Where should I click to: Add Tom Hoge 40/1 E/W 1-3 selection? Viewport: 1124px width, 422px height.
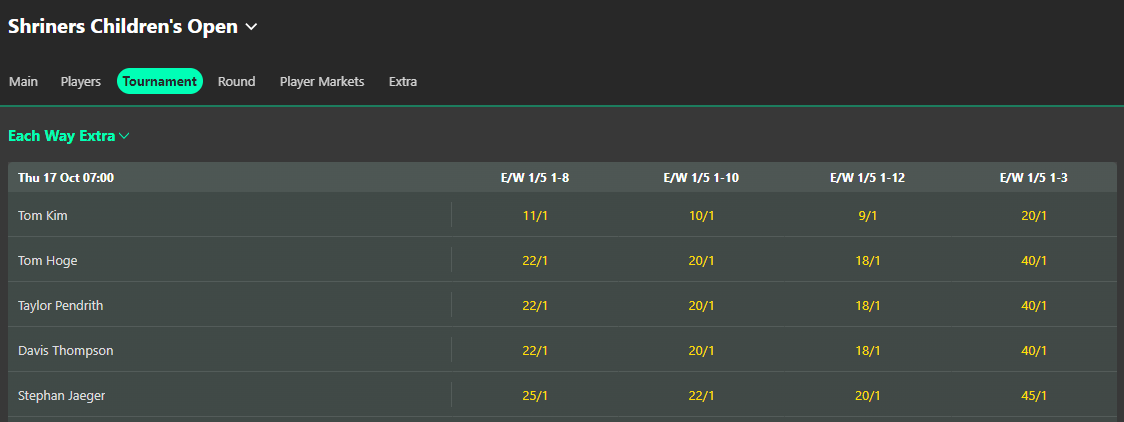coord(1034,261)
